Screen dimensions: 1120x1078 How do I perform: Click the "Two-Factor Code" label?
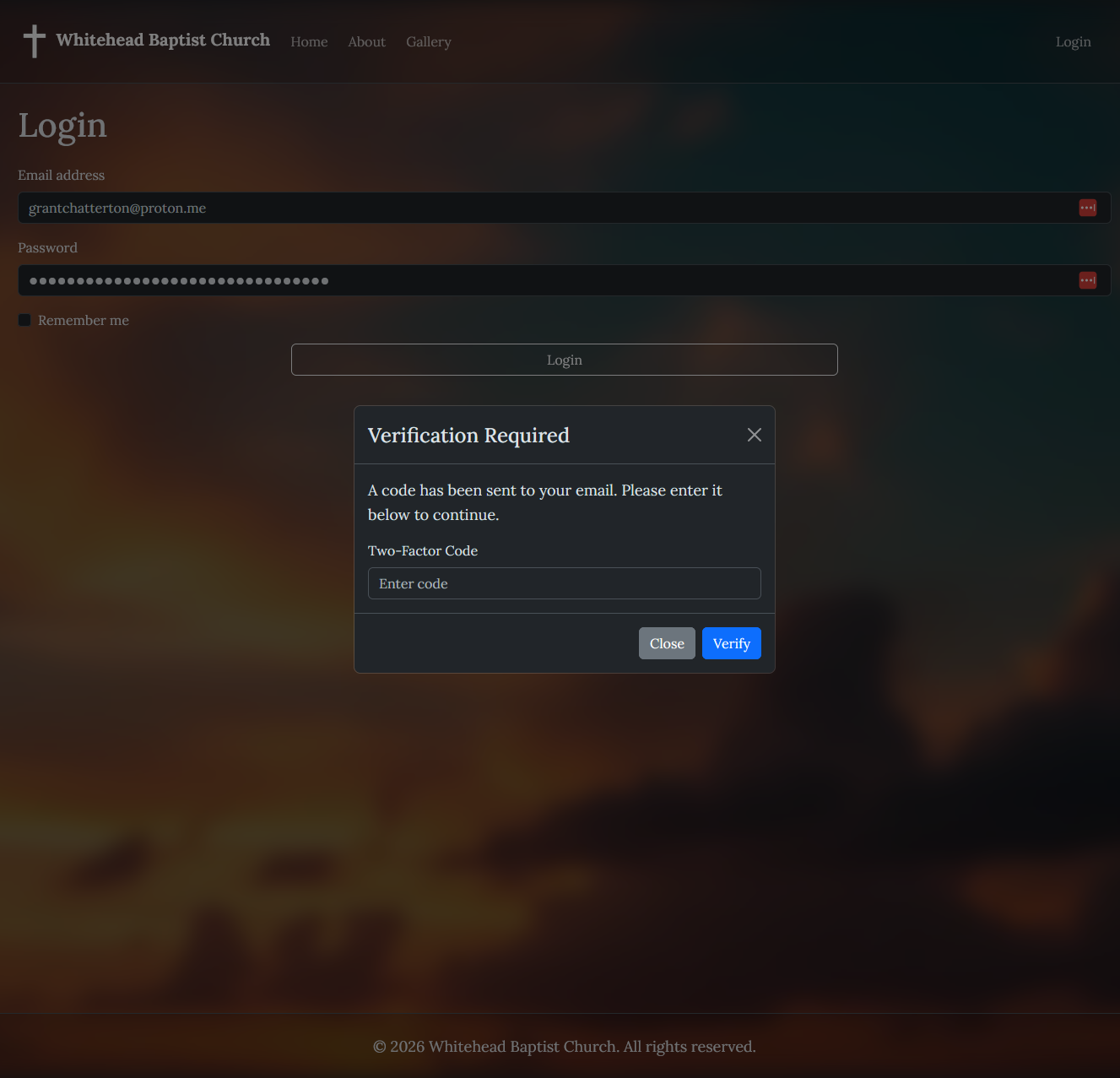[x=423, y=550]
